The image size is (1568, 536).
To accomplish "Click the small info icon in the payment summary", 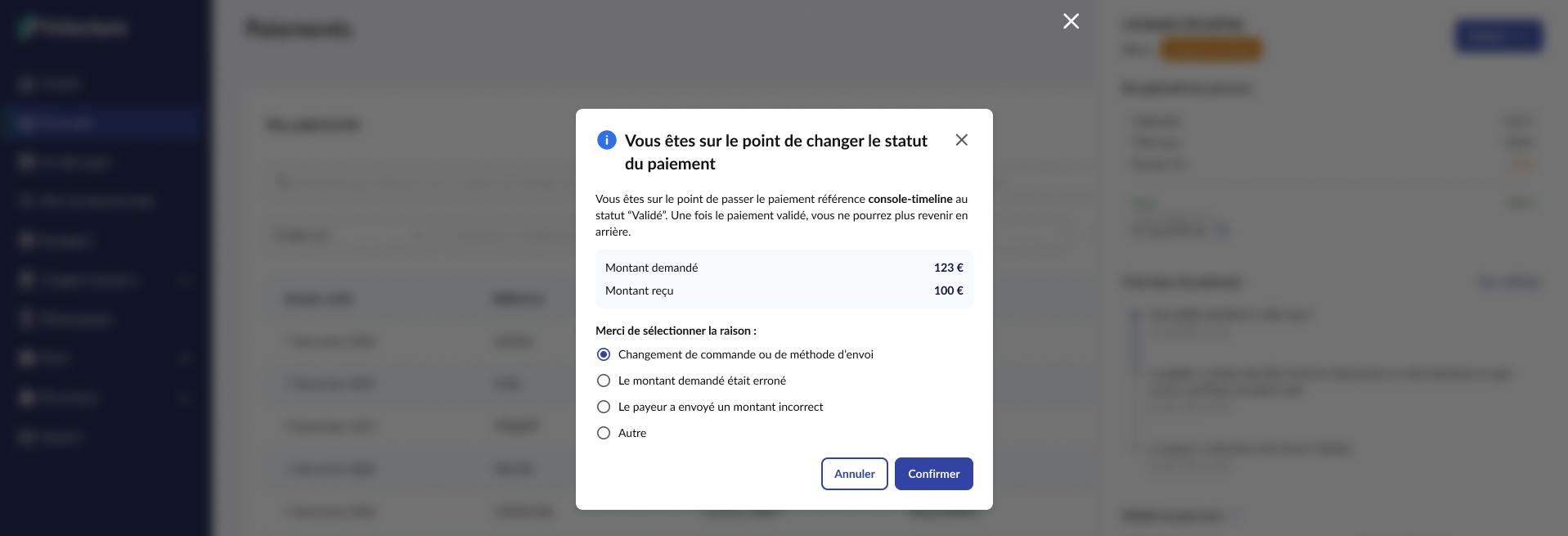I will pos(1223,231).
